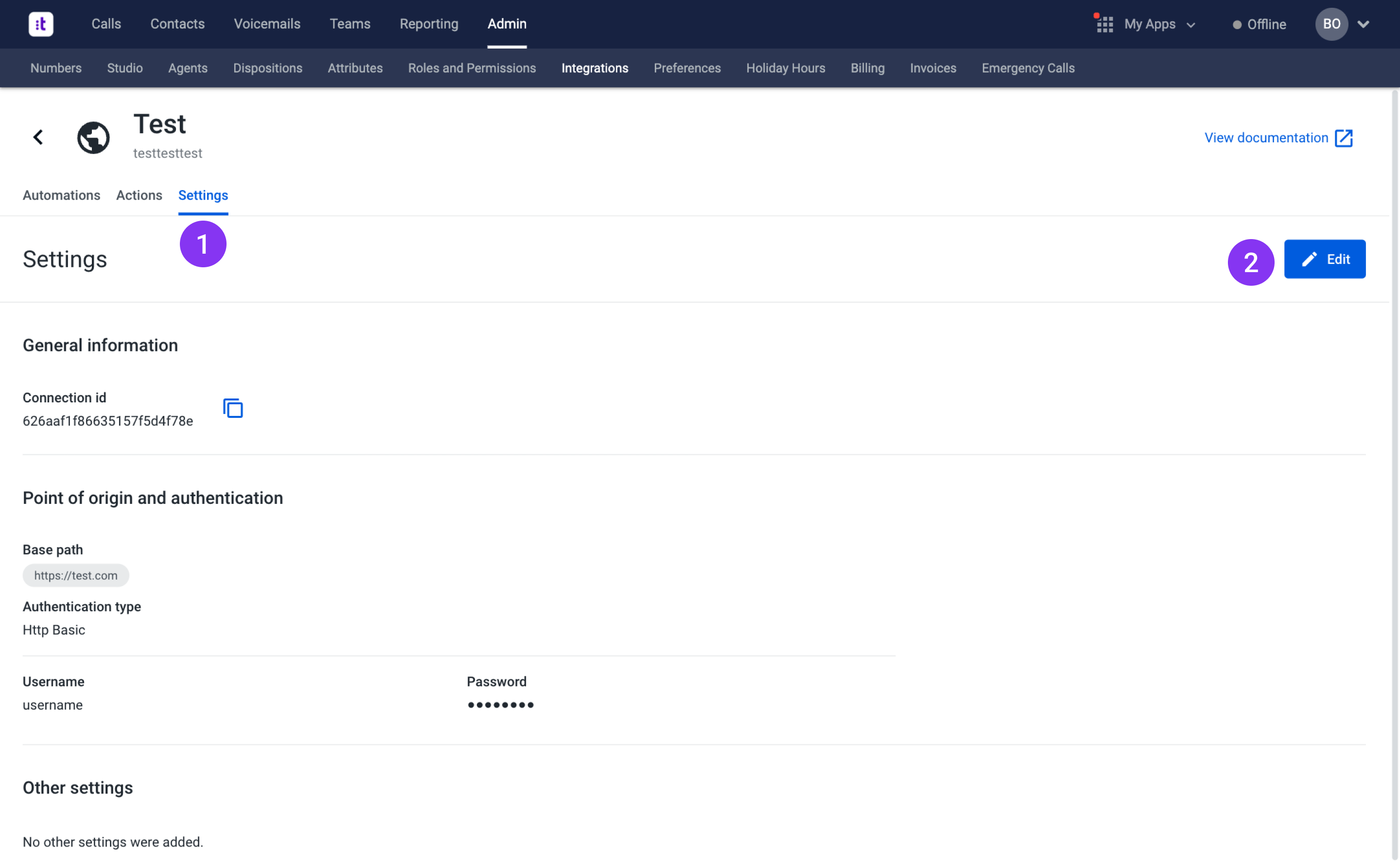Switch to the Automations tab

click(x=61, y=195)
